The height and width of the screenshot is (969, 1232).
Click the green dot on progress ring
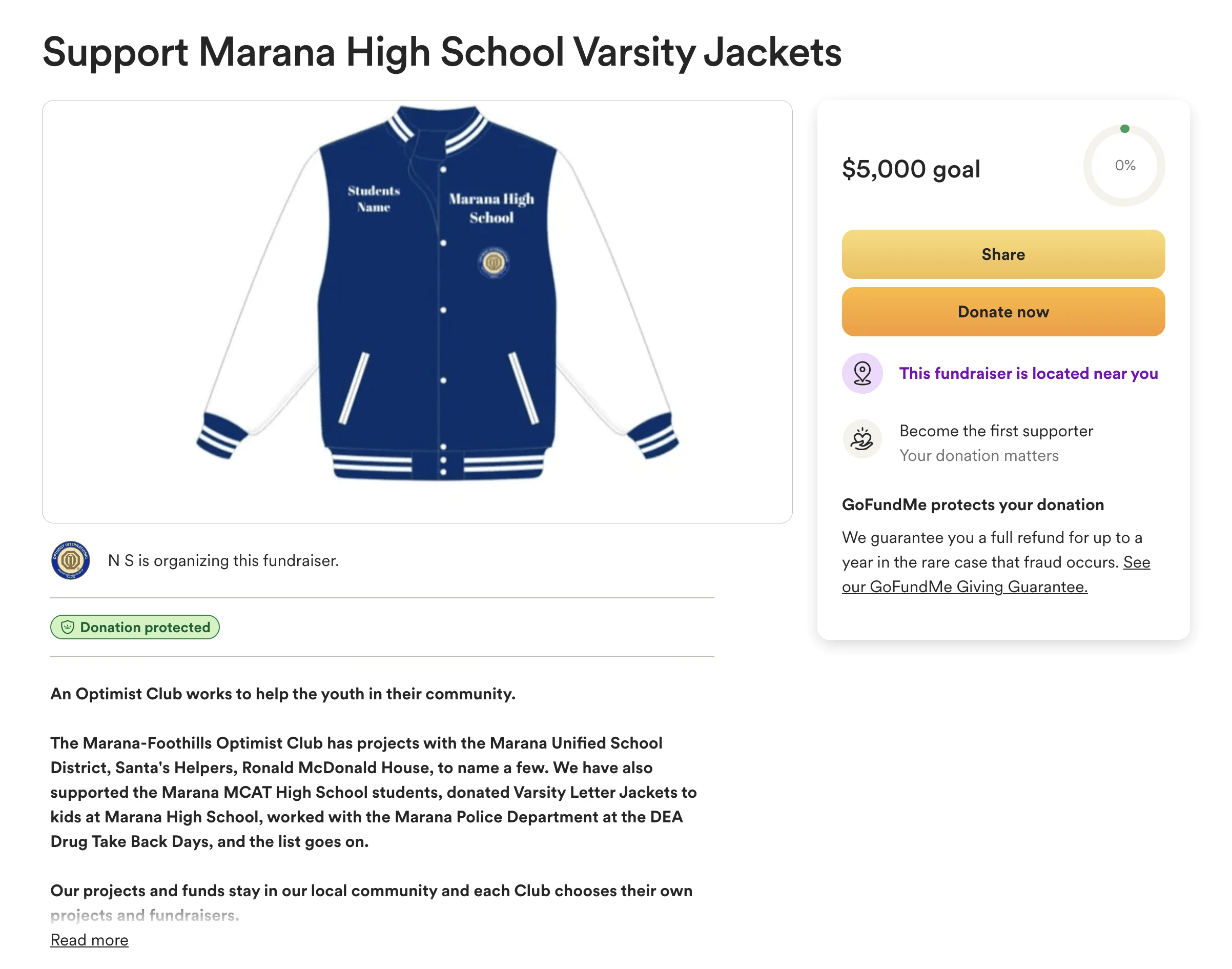[1124, 129]
